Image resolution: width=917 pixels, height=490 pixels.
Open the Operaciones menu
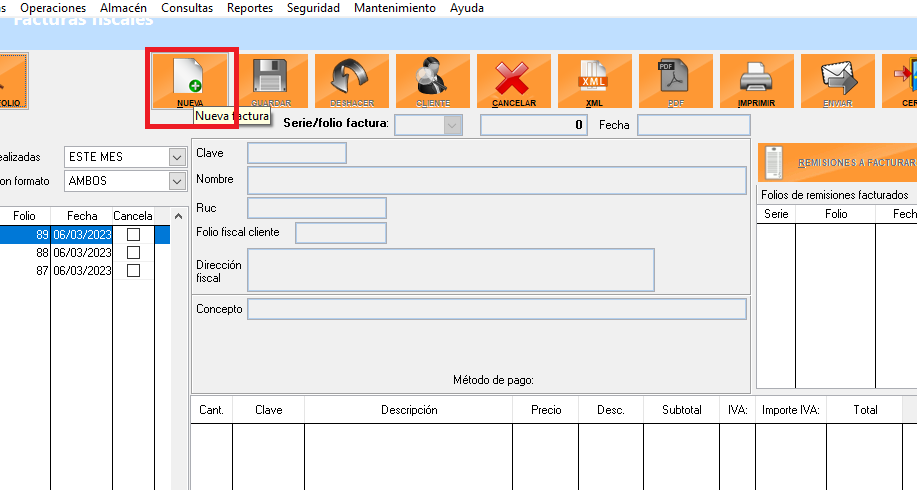click(x=53, y=8)
